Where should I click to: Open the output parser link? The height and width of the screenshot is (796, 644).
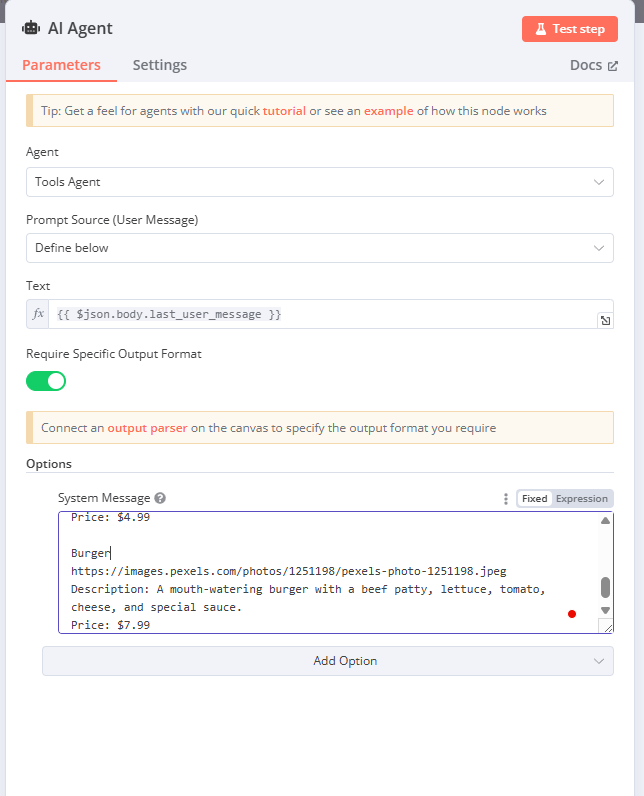click(147, 428)
